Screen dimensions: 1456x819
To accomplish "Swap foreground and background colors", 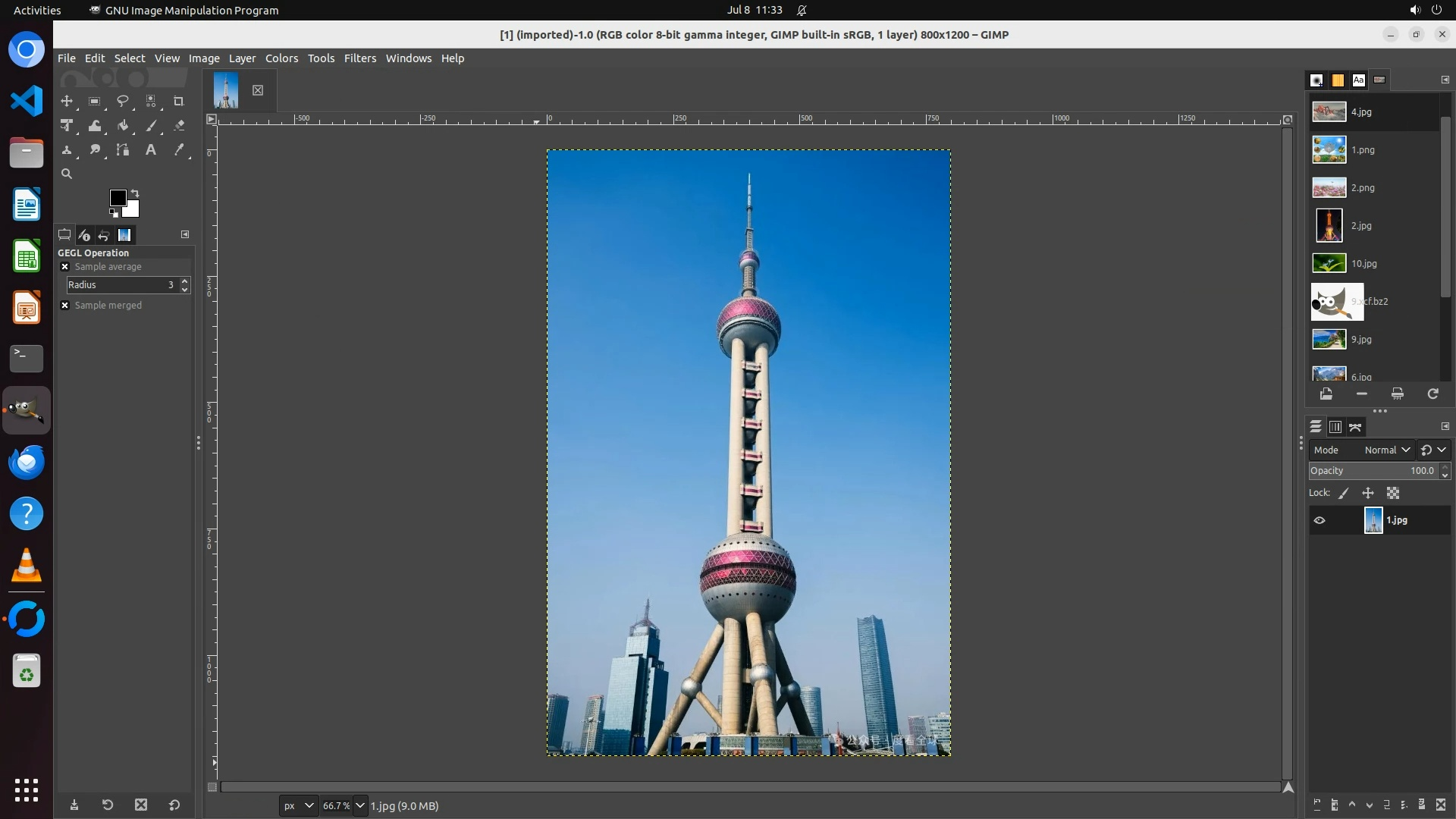I will click(135, 193).
